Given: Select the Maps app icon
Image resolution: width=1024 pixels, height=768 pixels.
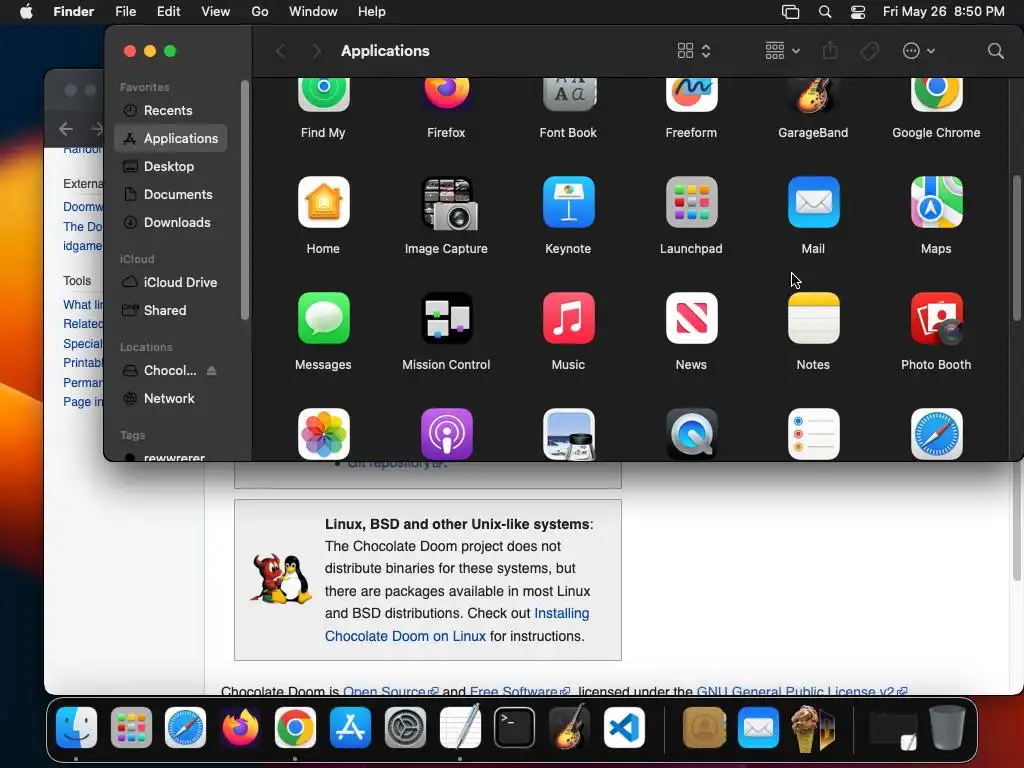Looking at the screenshot, I should pos(936,202).
